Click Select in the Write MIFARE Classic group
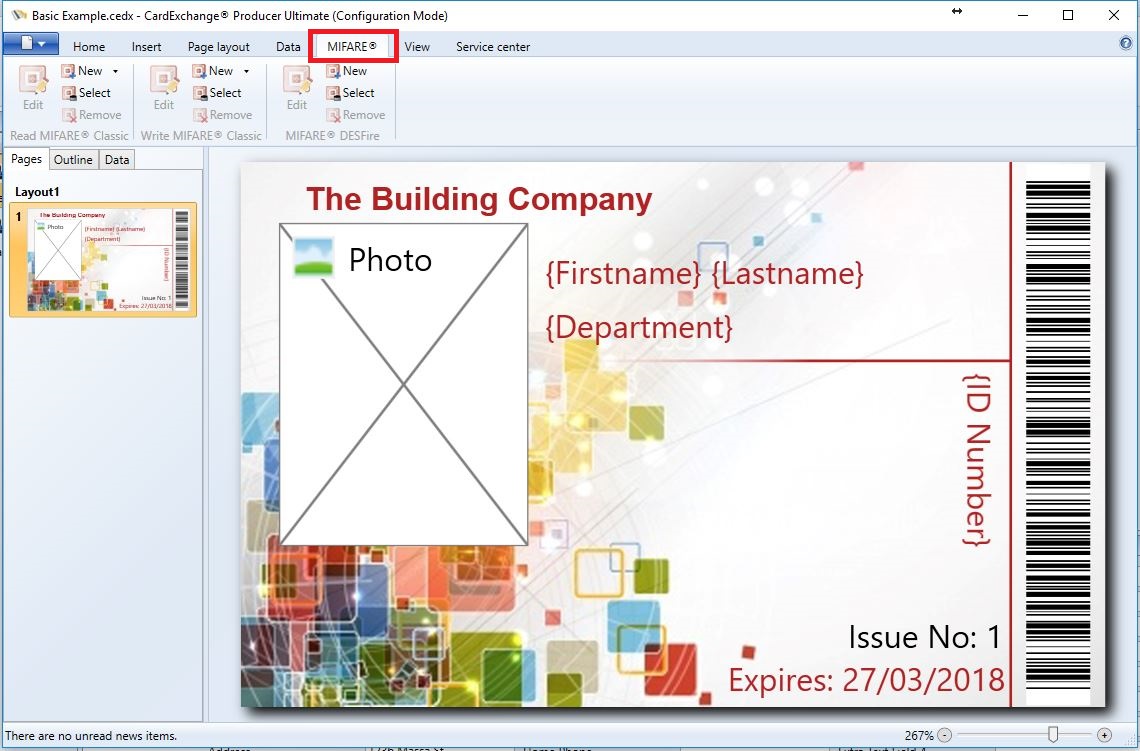 pyautogui.click(x=217, y=93)
